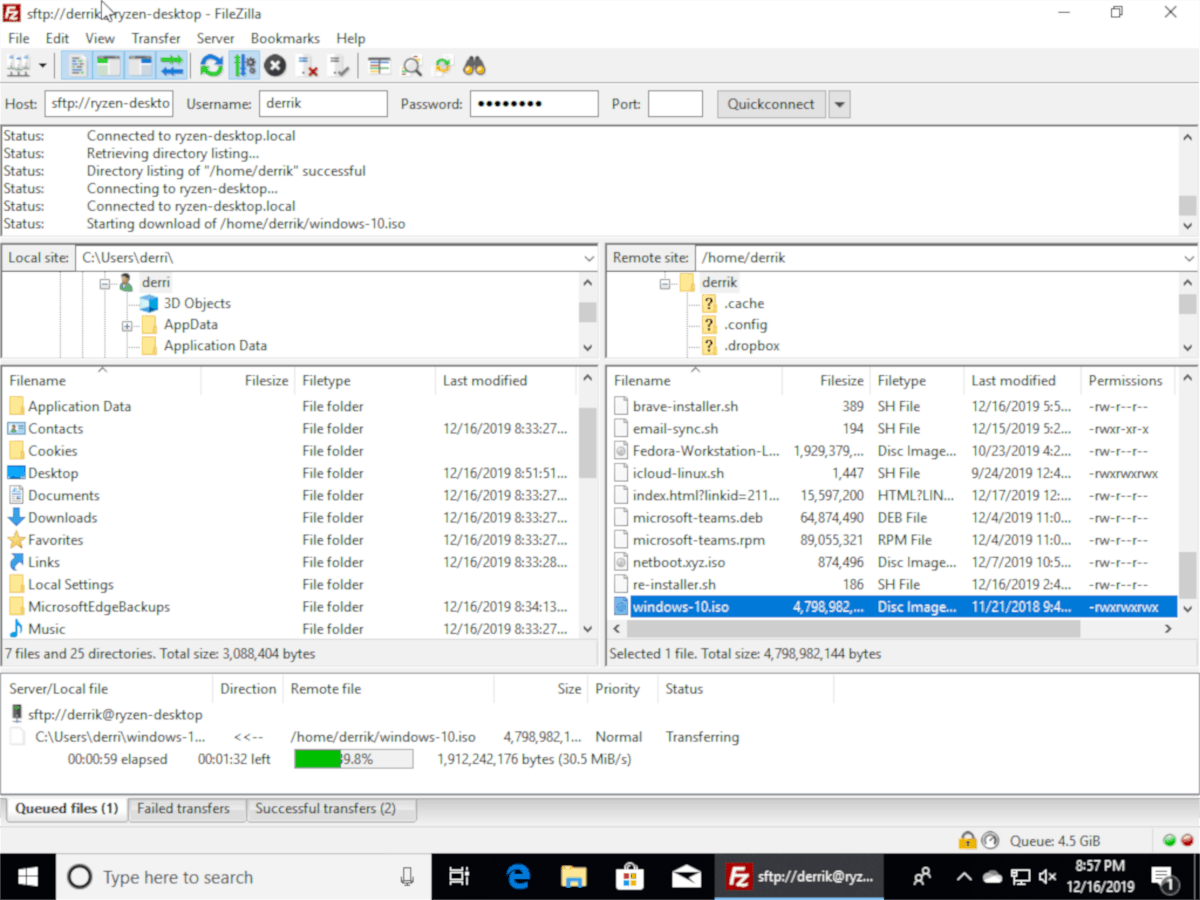Switch to the Successful transfers tab
This screenshot has width=1200, height=900.
(x=331, y=808)
